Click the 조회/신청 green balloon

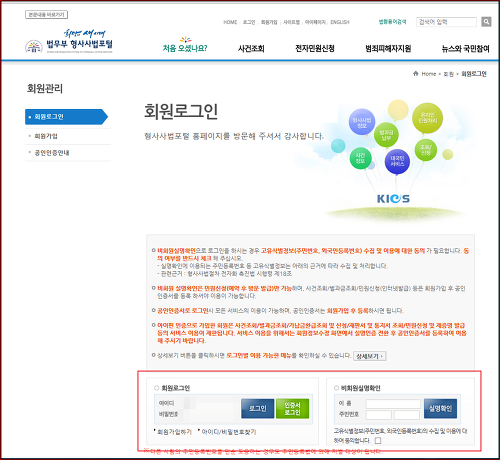(x=426, y=150)
